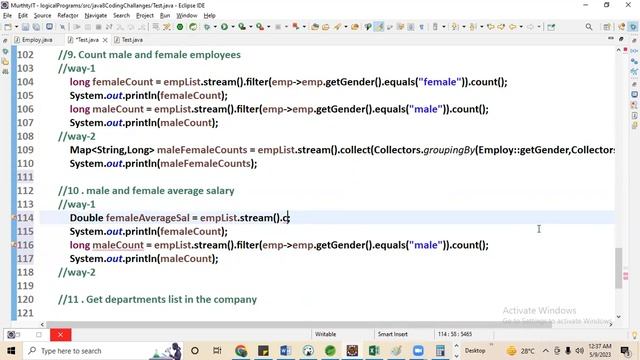Click the New file toolbar icon
The width and height of the screenshot is (640, 360).
click(x=8, y=27)
